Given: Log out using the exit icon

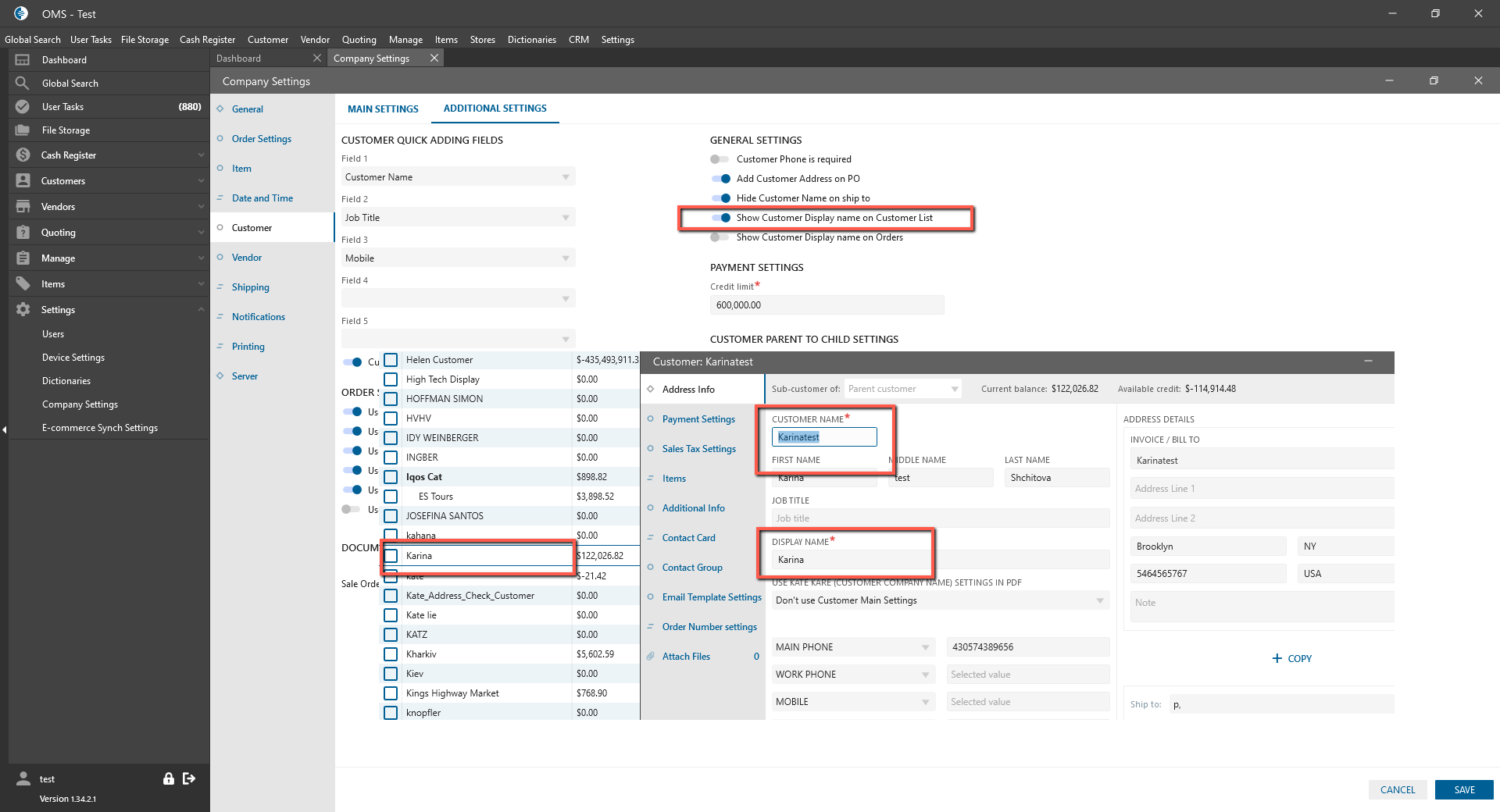Looking at the screenshot, I should (x=189, y=778).
